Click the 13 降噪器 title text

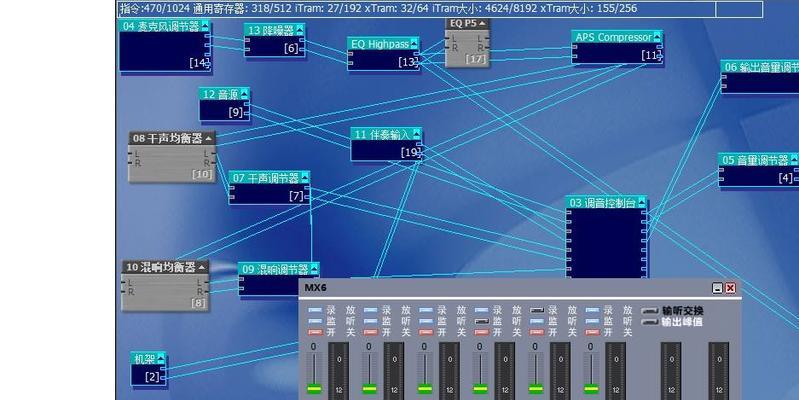(271, 30)
